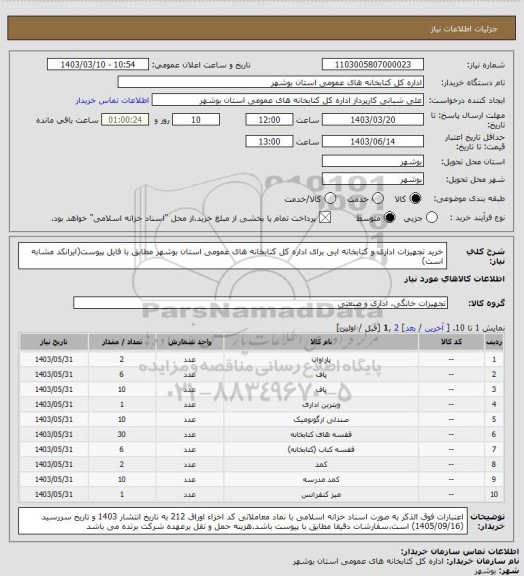The image size is (524, 576).
Task: Select item name پاراوان in row 1
Action: (321, 359)
